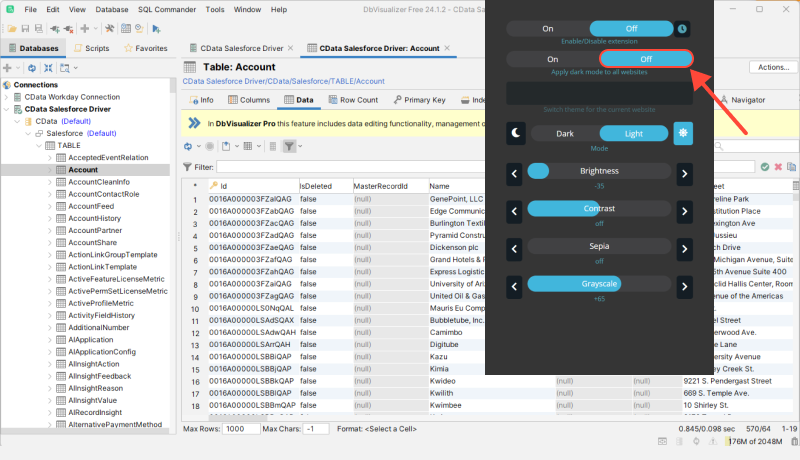This screenshot has height=460, width=800.
Task: Click the save disk toolbar icon
Action: (x=25, y=29)
